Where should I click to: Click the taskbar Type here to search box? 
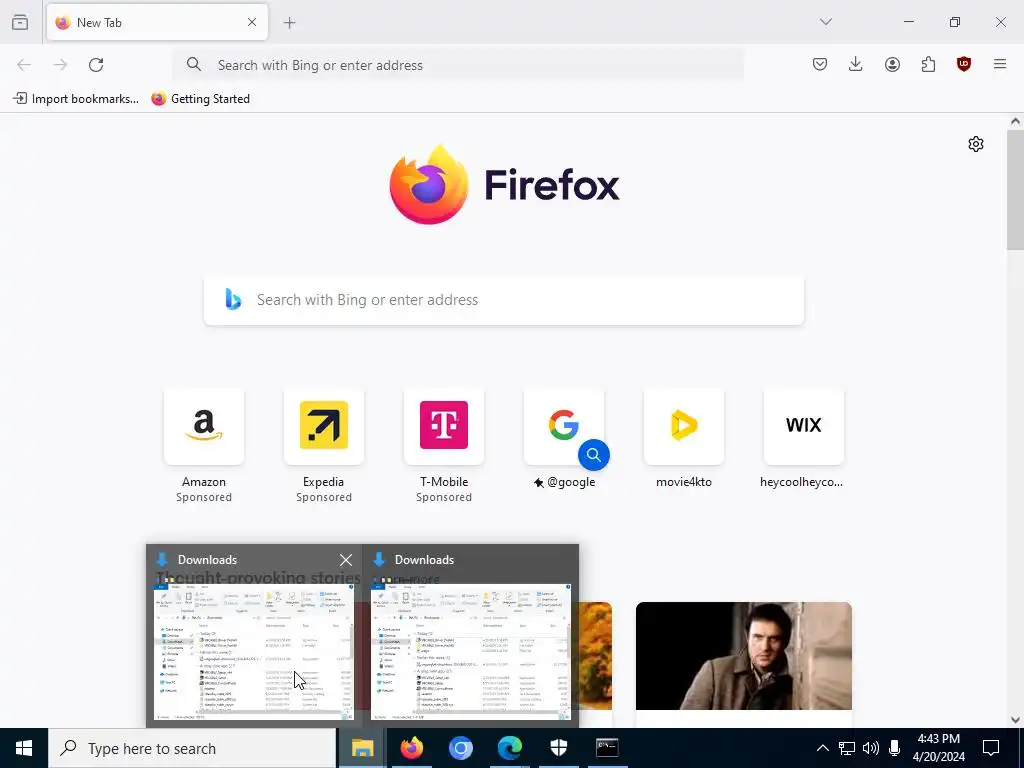coord(192,748)
